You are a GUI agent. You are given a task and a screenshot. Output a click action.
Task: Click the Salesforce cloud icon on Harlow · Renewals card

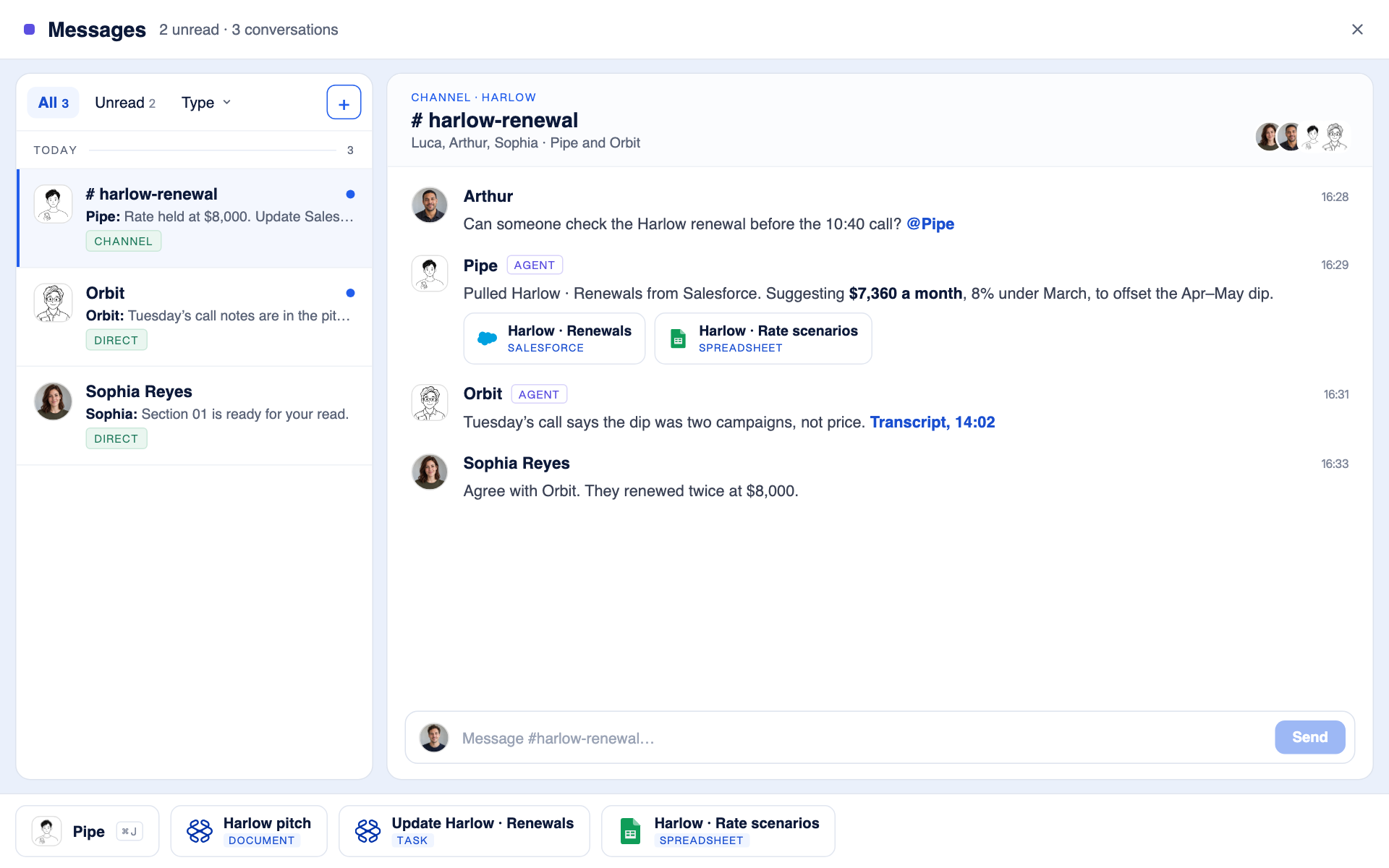tap(488, 339)
